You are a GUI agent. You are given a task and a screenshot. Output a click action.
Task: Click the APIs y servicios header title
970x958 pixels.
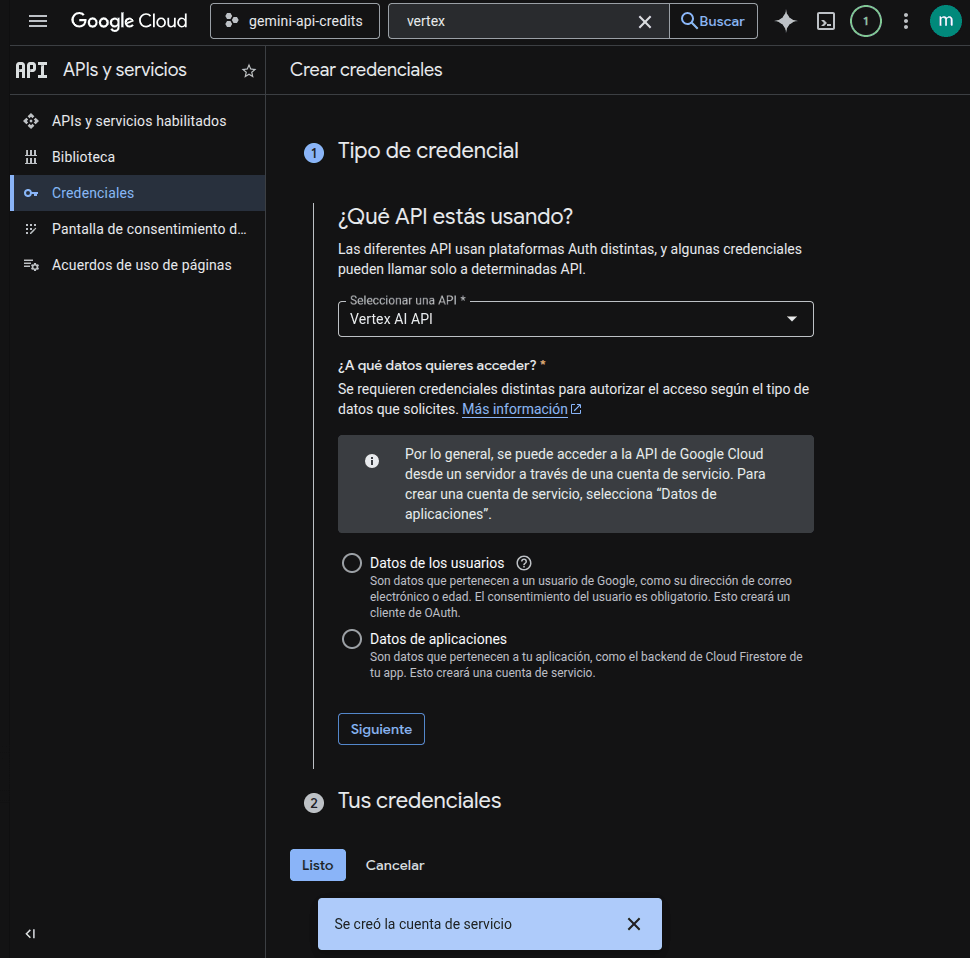(124, 70)
